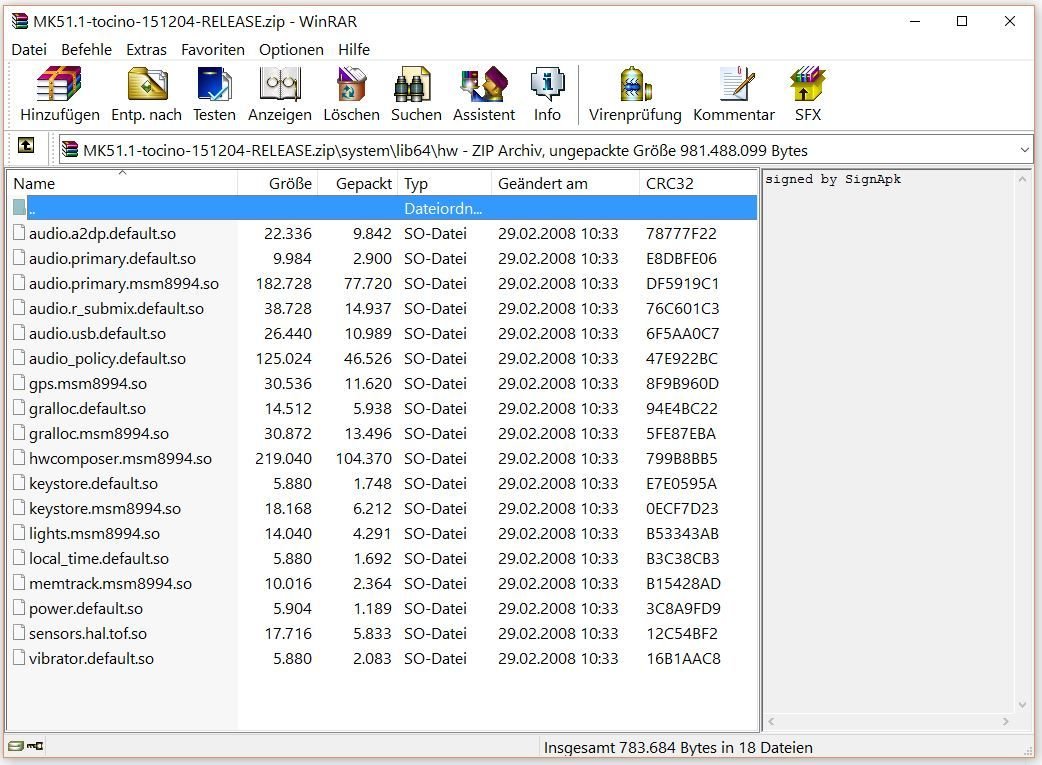Click file icon of keystore.default.so
The height and width of the screenshot is (765, 1042).
tap(19, 483)
